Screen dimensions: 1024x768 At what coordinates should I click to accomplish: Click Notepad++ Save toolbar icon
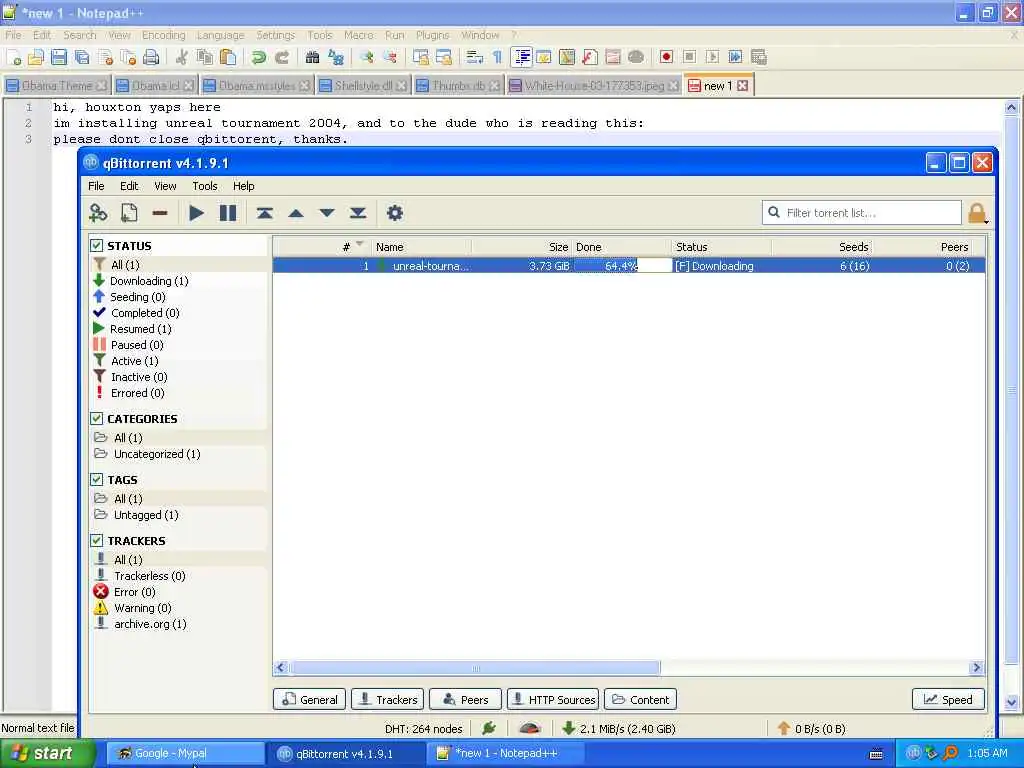tap(59, 57)
